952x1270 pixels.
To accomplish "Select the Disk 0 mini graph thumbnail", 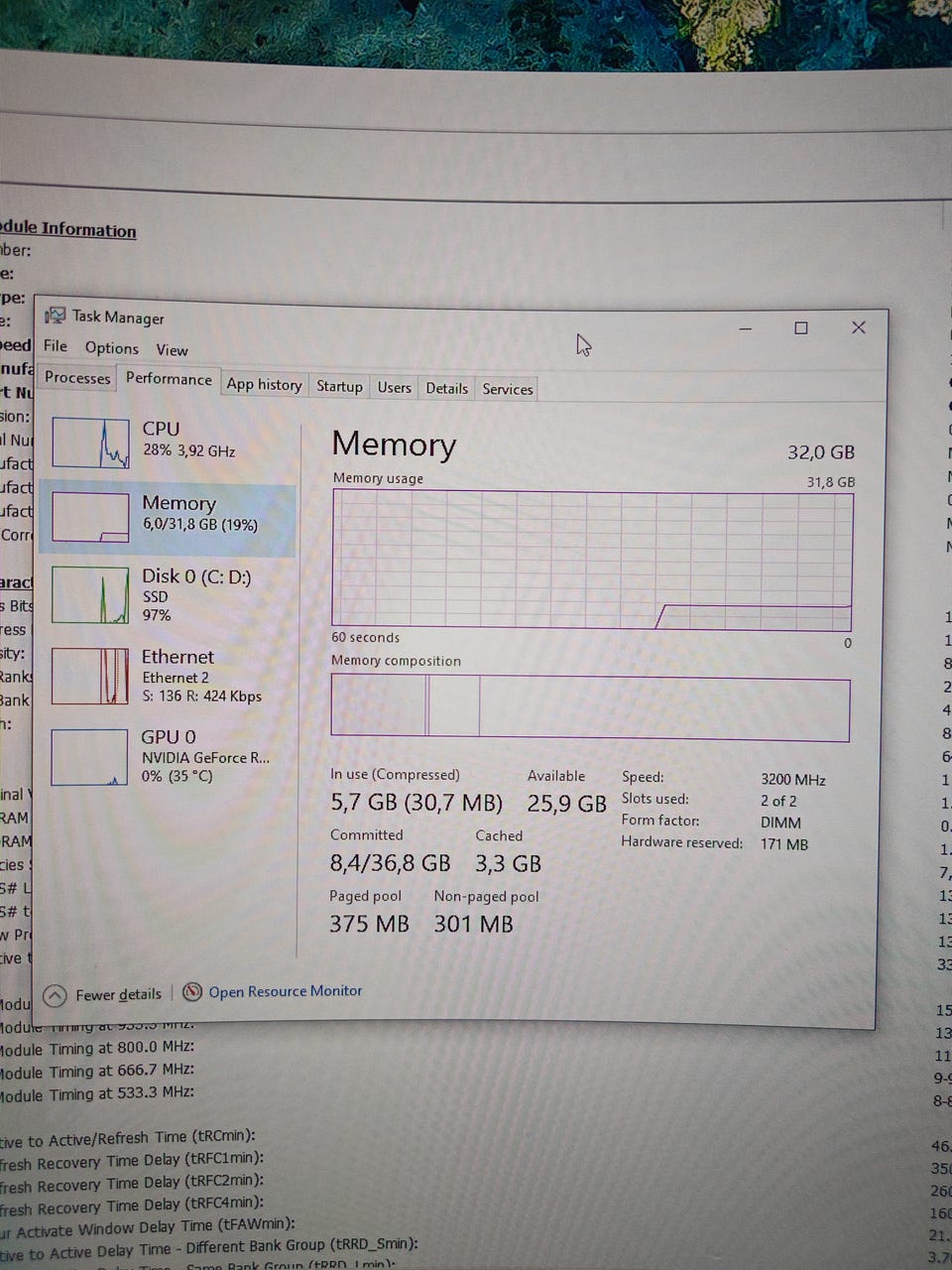I will tap(90, 594).
